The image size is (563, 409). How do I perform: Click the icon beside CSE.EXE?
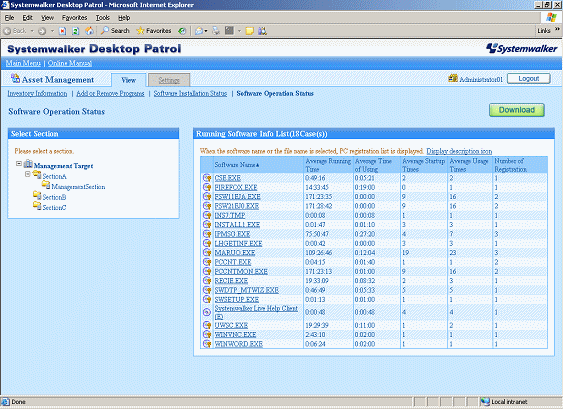pyautogui.click(x=207, y=178)
